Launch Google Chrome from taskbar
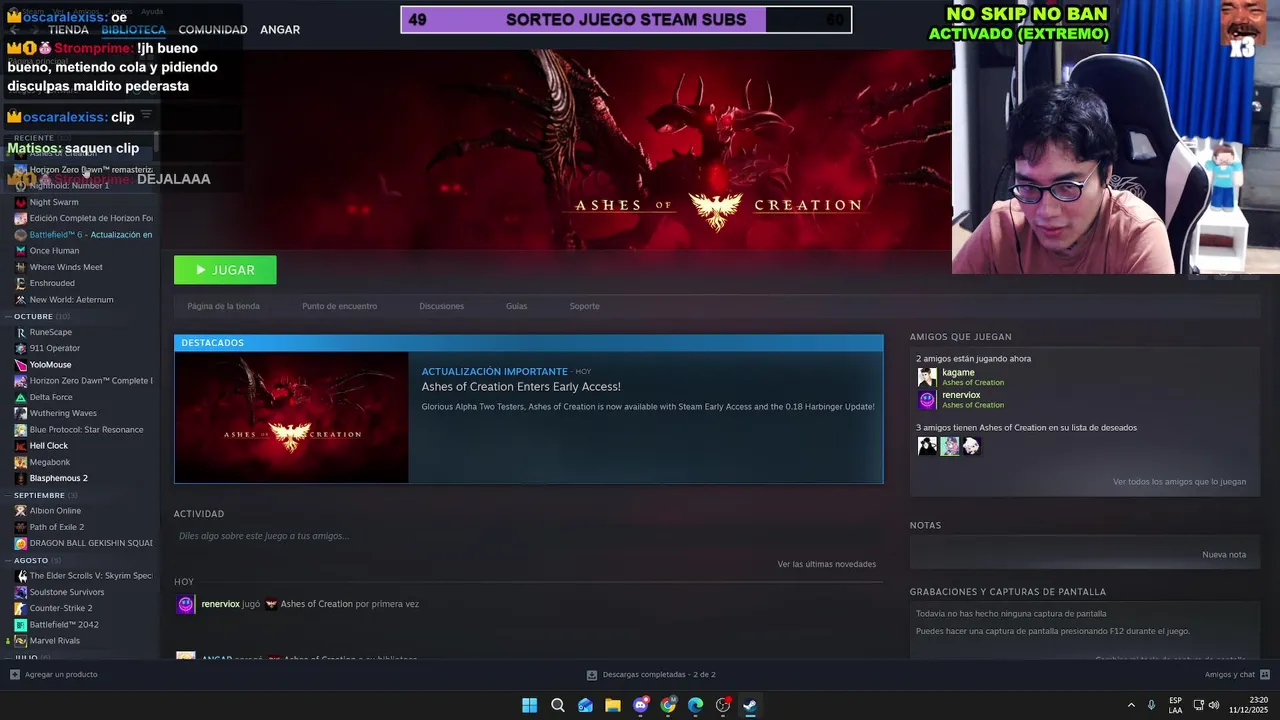The image size is (1280, 720). (668, 705)
